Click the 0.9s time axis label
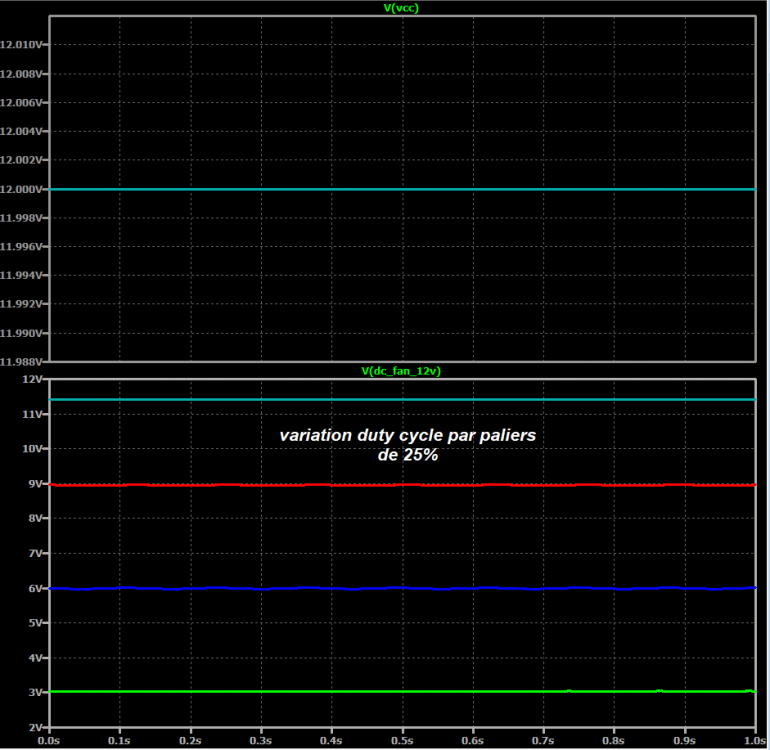Image resolution: width=770 pixels, height=750 pixels. [x=685, y=741]
